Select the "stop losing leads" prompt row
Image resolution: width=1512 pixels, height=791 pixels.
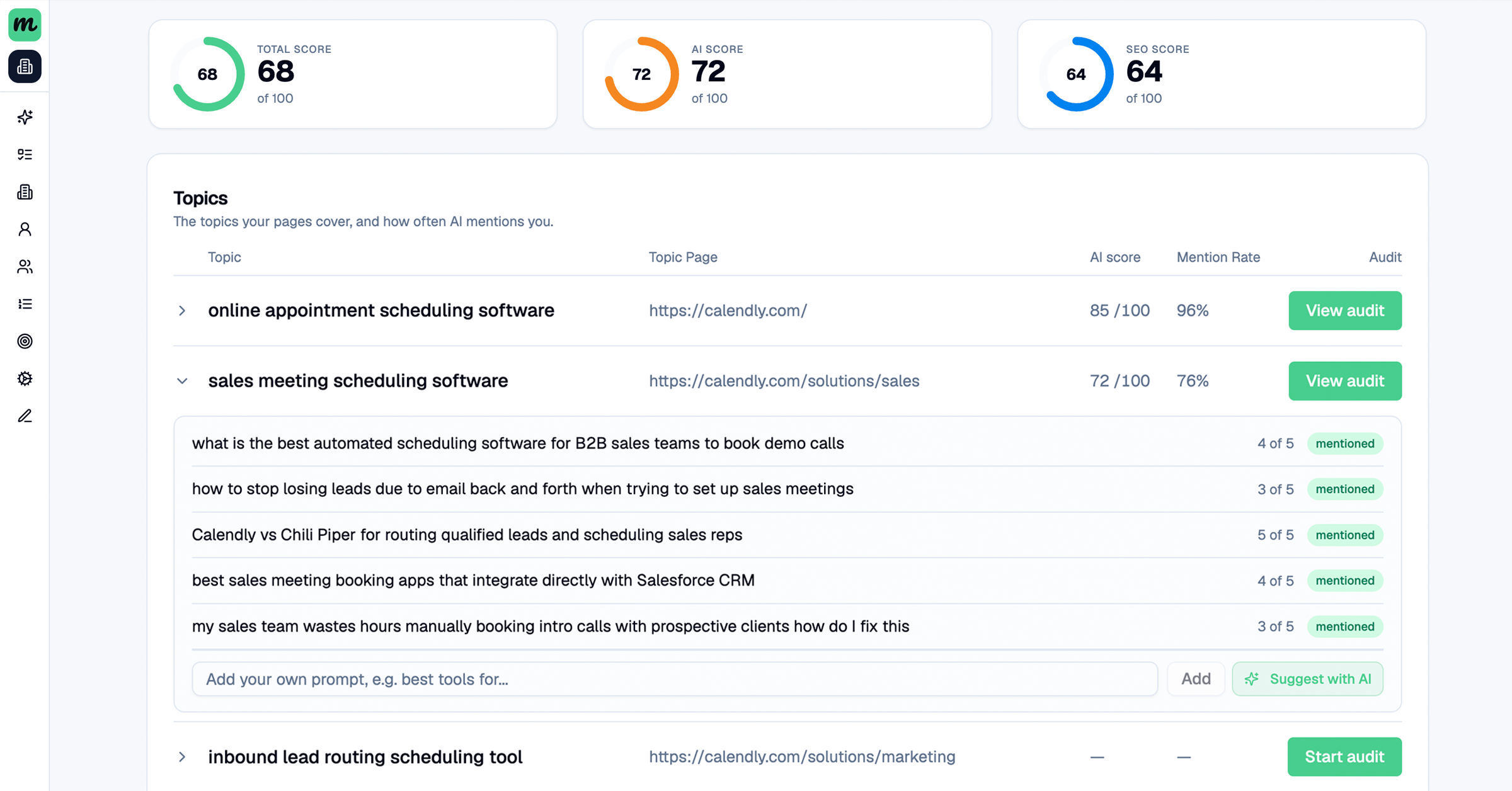tap(787, 489)
